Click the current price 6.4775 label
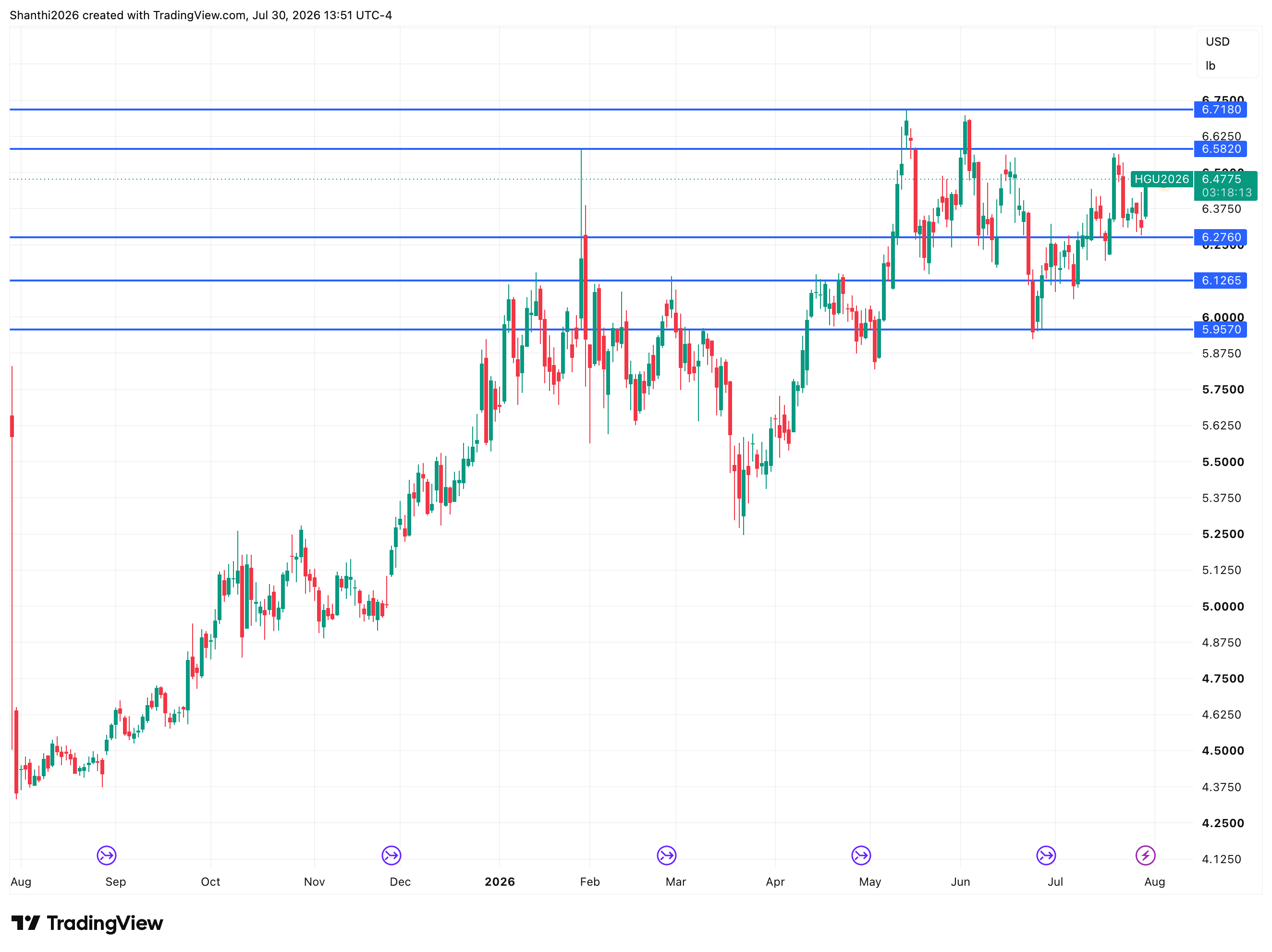Screen dimensions: 1272x952 pos(1222,179)
